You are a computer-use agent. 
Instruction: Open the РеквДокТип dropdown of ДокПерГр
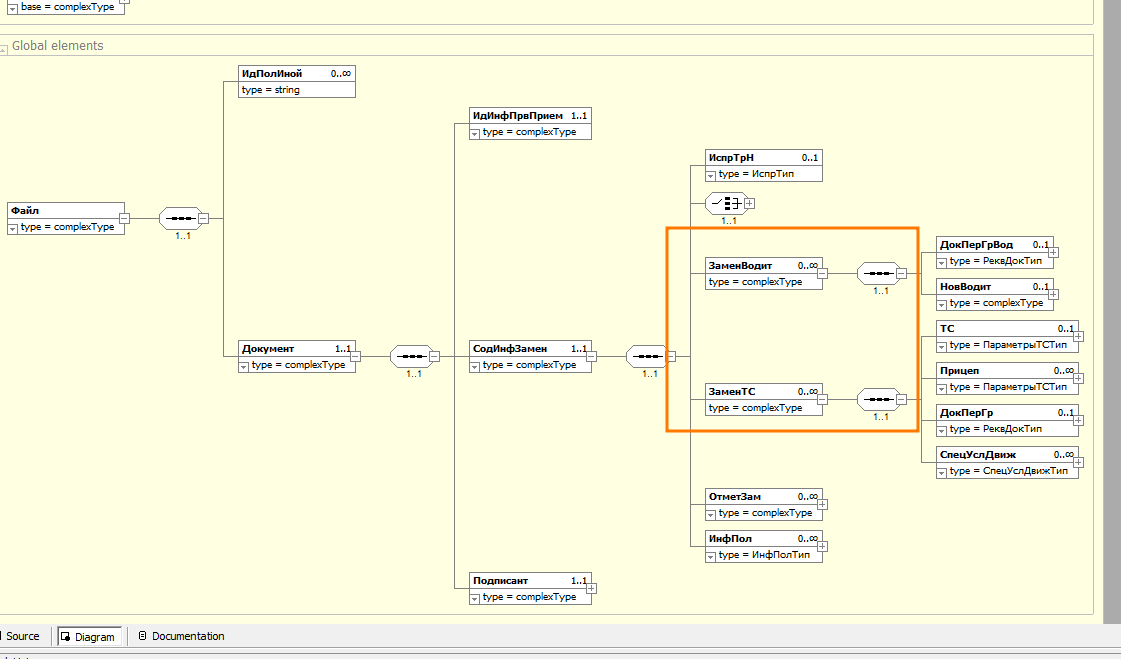click(942, 431)
